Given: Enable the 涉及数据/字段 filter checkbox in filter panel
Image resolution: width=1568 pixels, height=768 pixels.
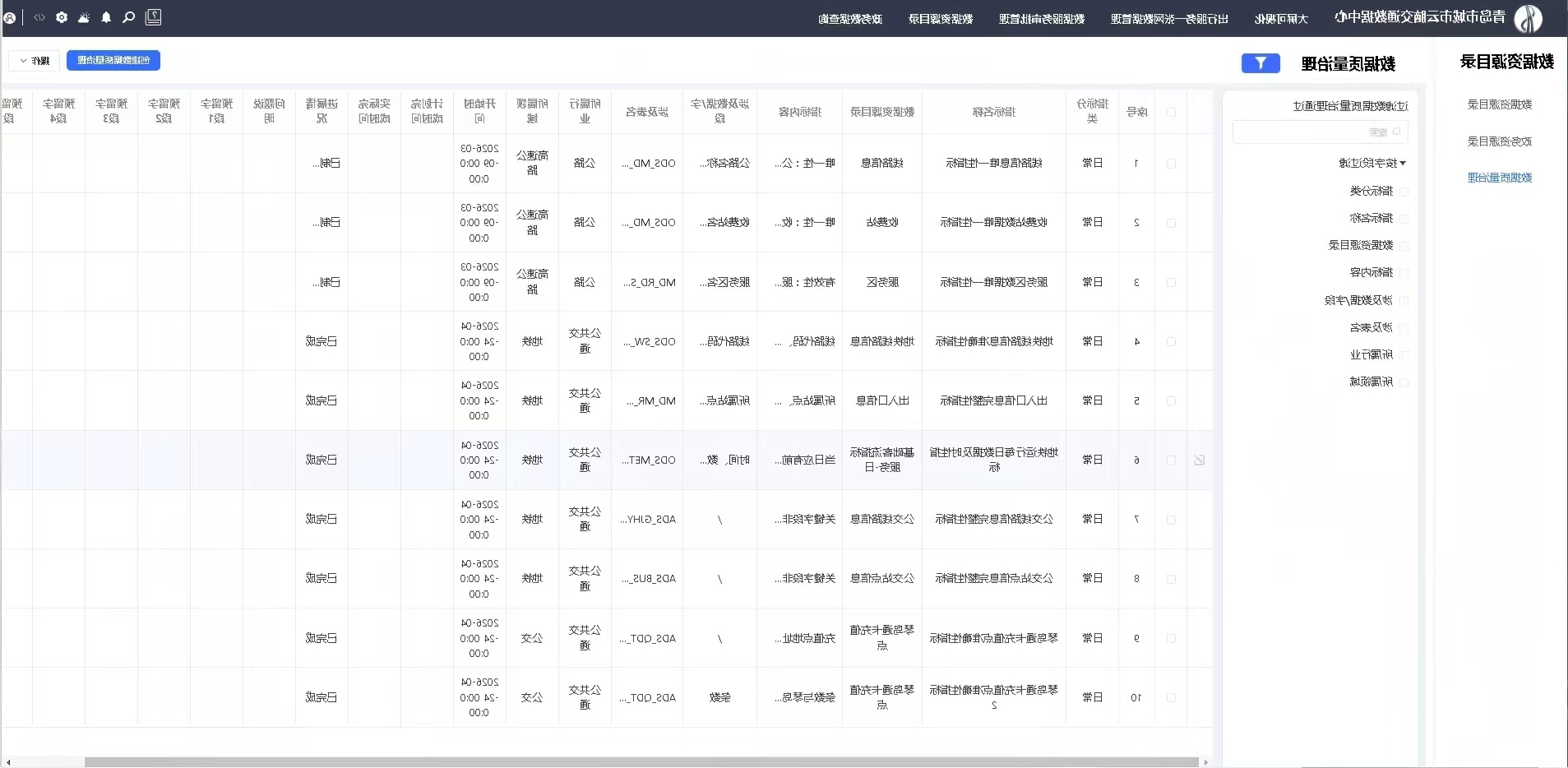Looking at the screenshot, I should [x=1404, y=300].
